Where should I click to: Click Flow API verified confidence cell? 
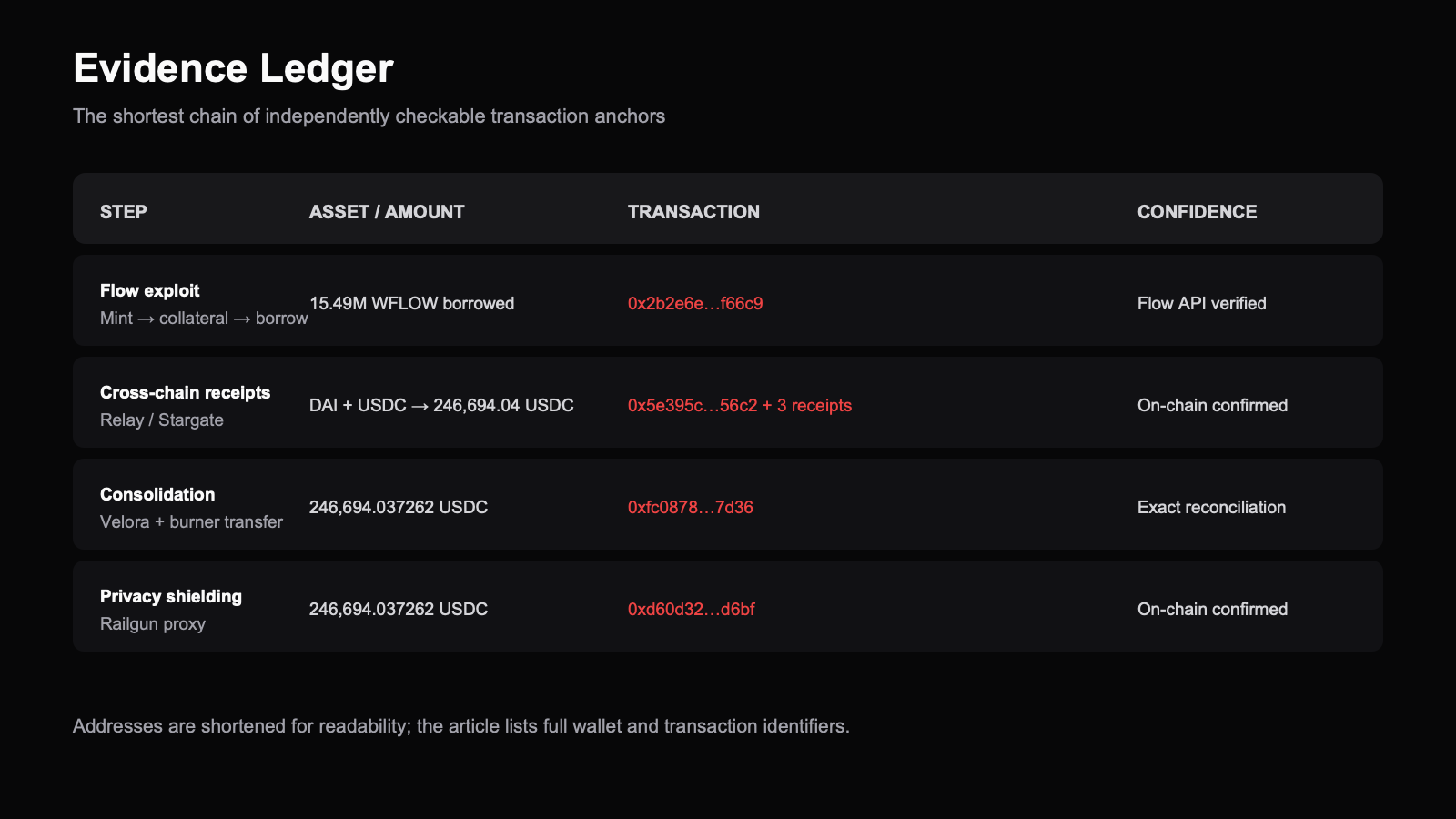1202,304
